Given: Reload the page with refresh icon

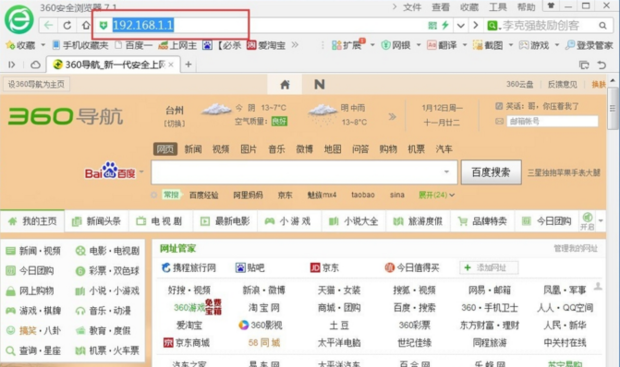Looking at the screenshot, I should (67, 25).
